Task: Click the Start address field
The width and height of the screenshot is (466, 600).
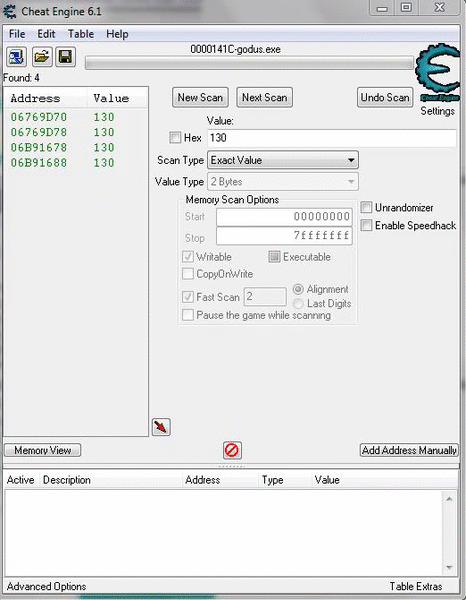Action: [x=284, y=217]
